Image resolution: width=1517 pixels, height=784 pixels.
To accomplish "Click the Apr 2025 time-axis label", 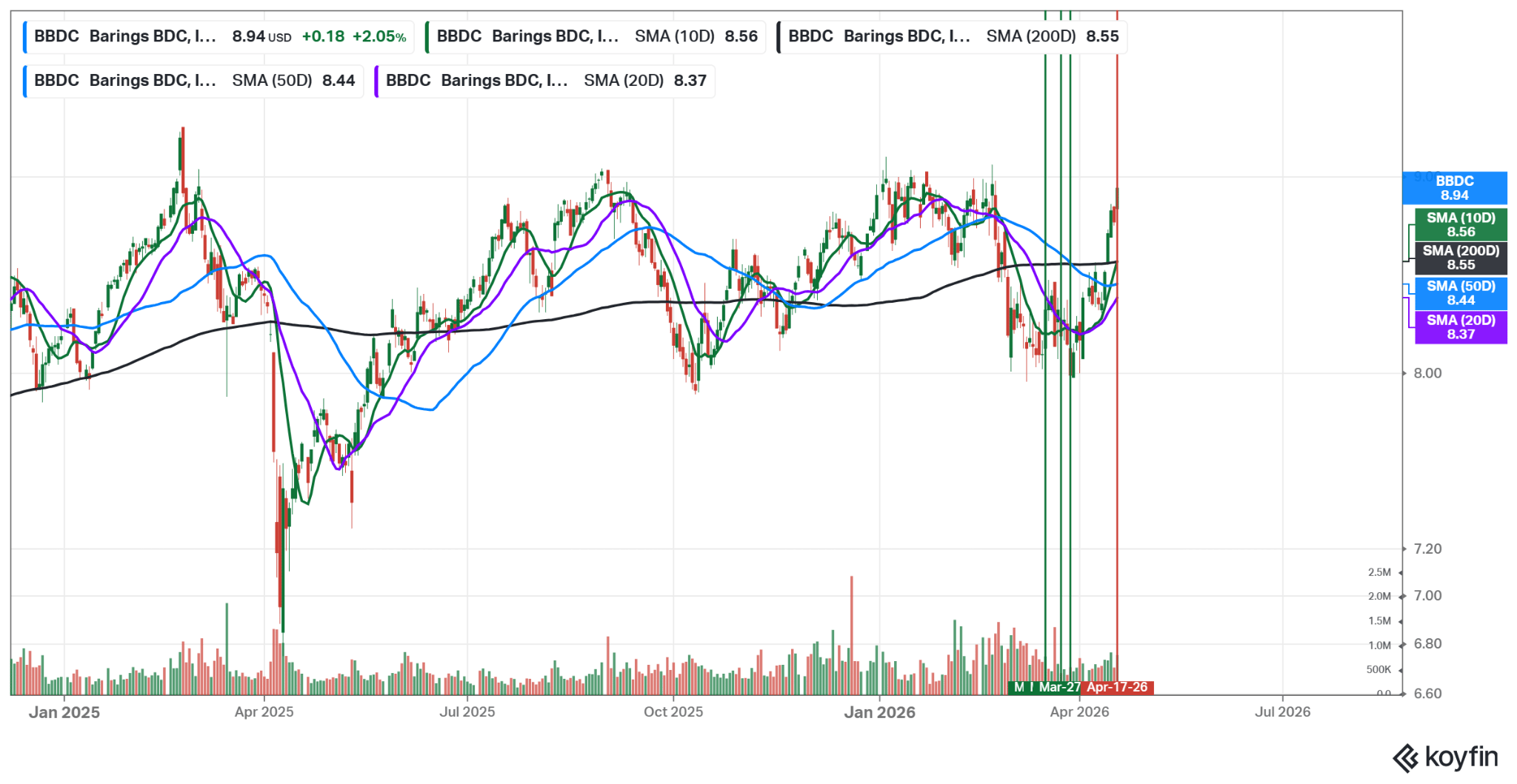I will coord(264,712).
